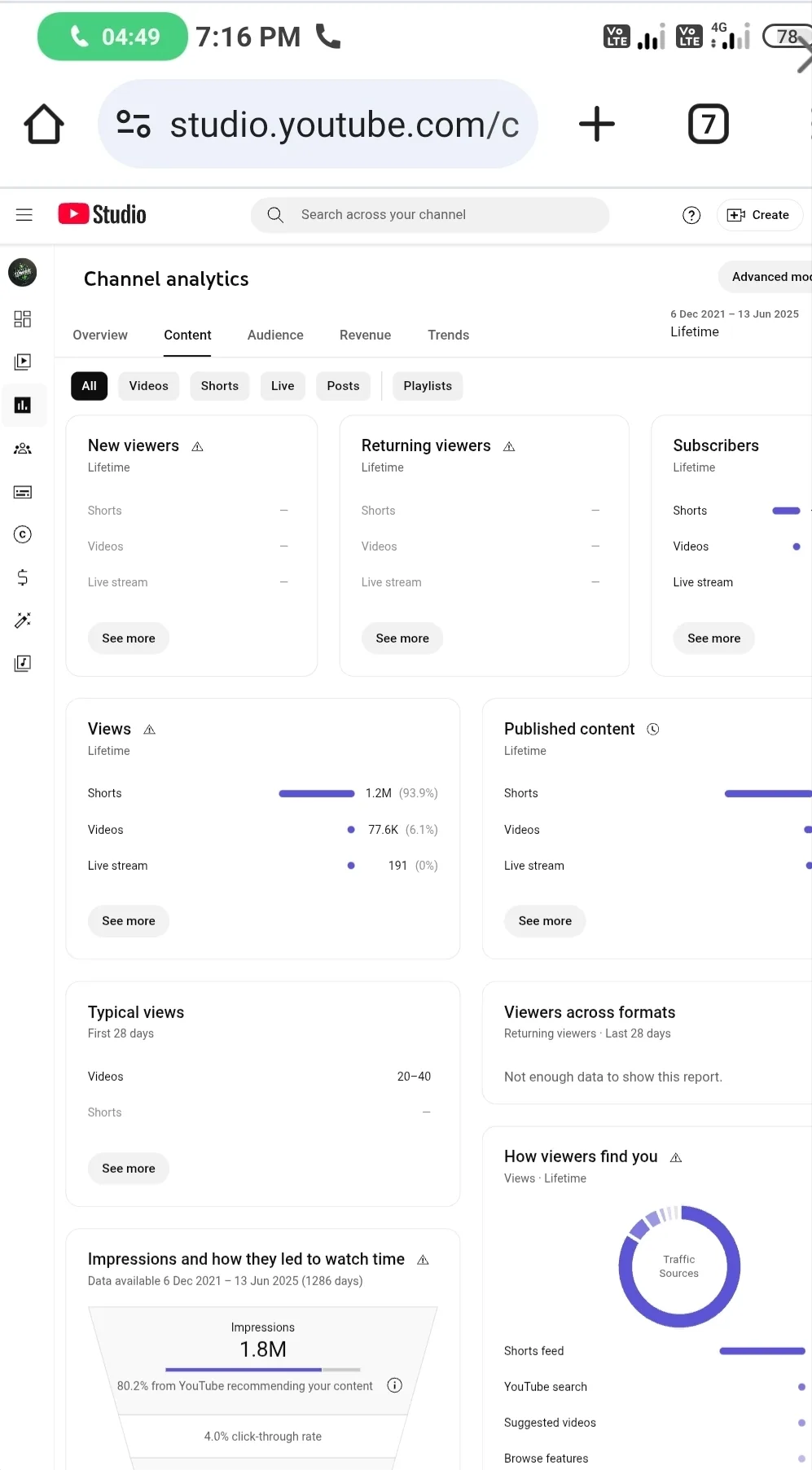
Task: Switch to the Revenue tab
Action: pos(365,335)
